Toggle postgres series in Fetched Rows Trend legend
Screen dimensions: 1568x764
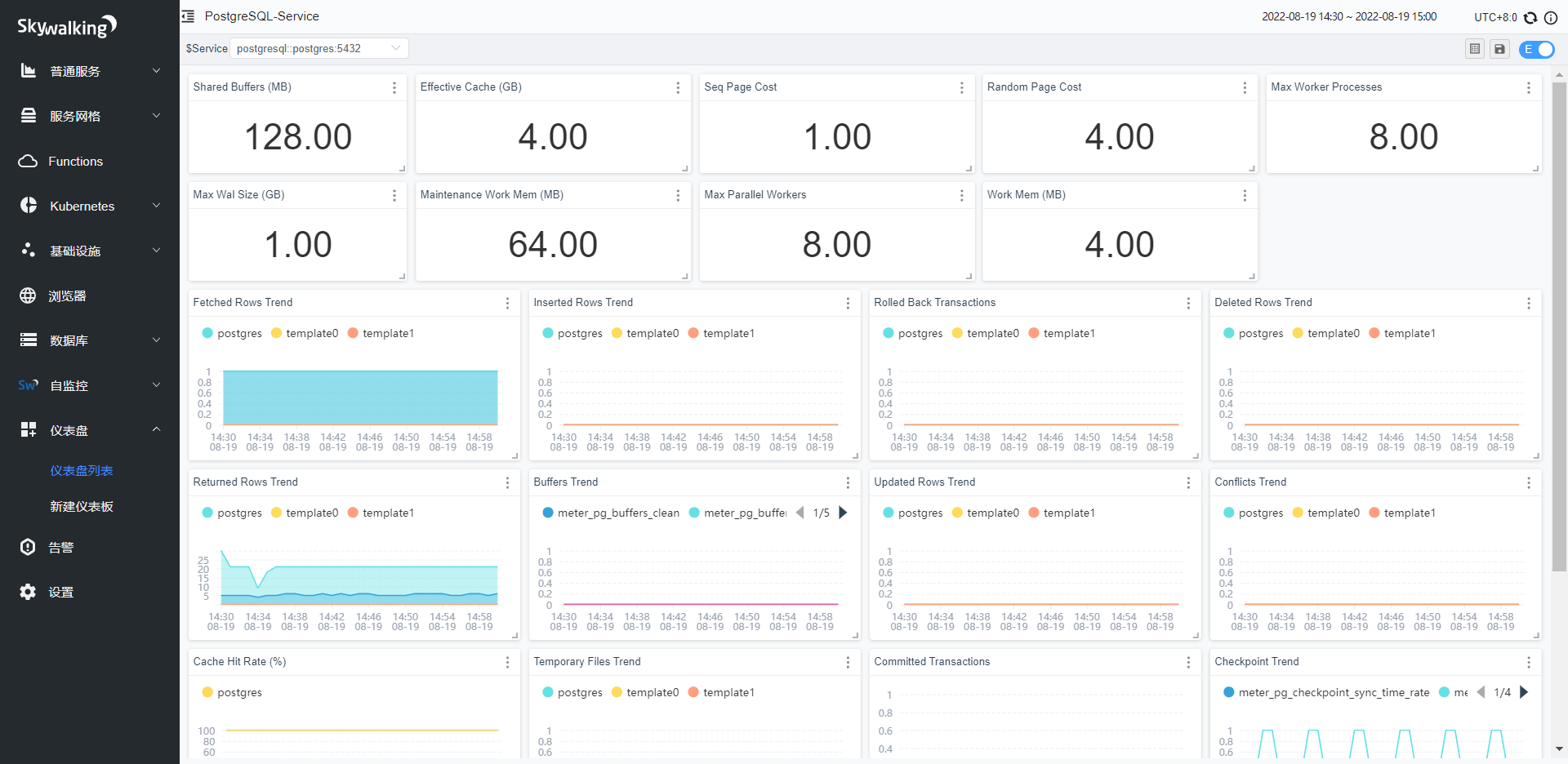point(232,333)
